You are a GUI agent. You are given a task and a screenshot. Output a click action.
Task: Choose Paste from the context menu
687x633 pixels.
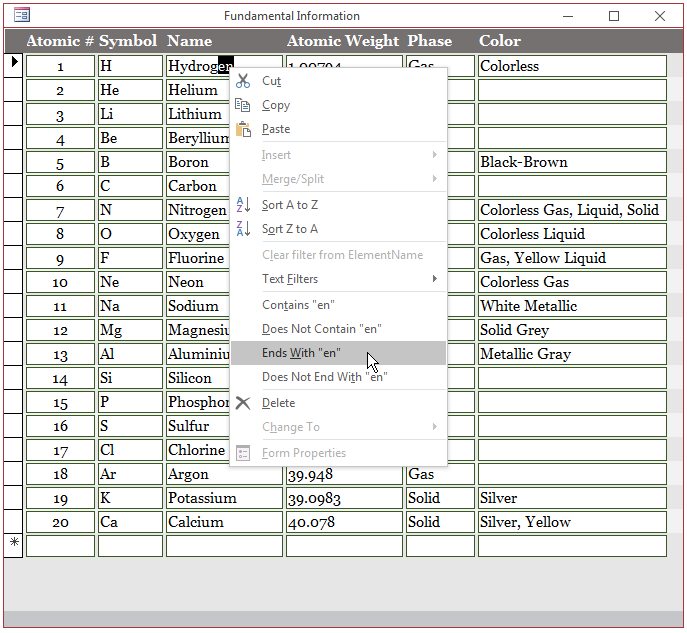pyautogui.click(x=338, y=129)
